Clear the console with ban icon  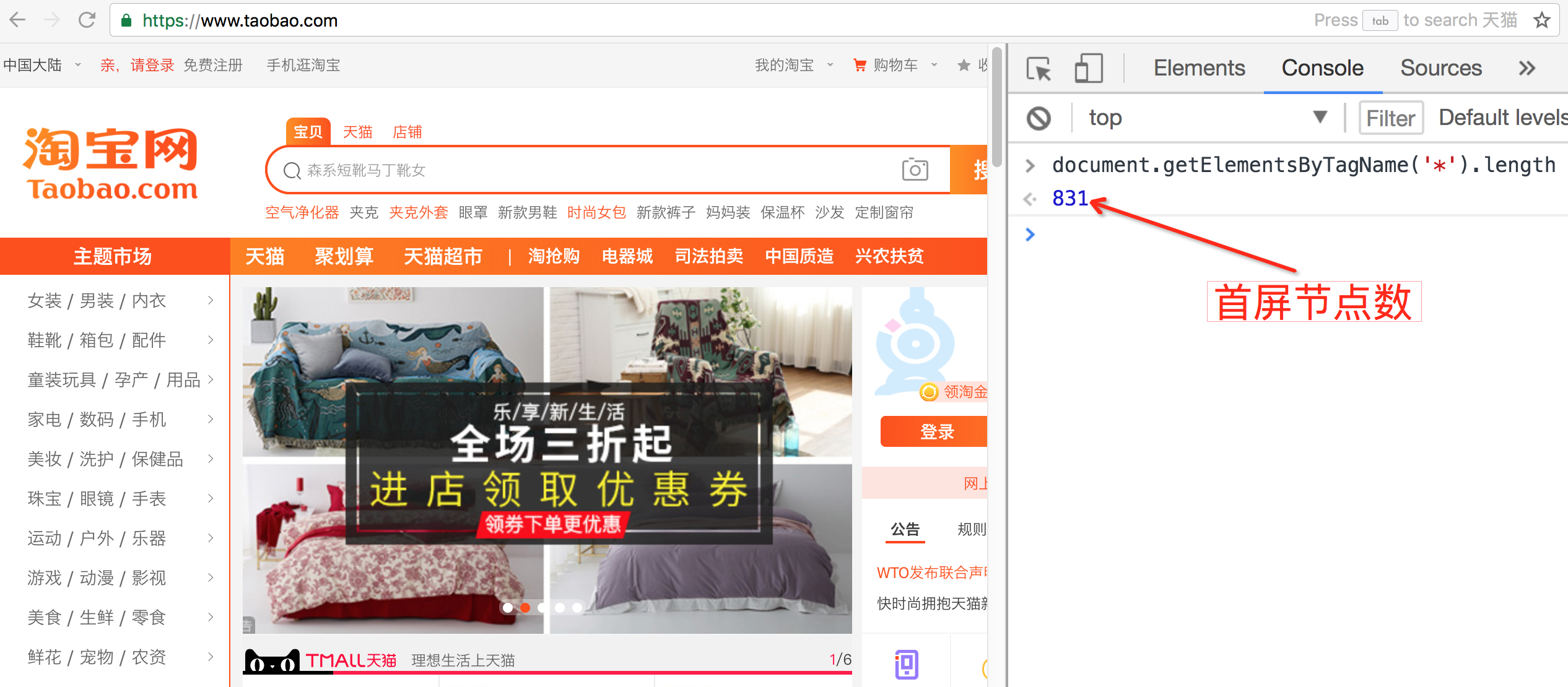click(1039, 118)
